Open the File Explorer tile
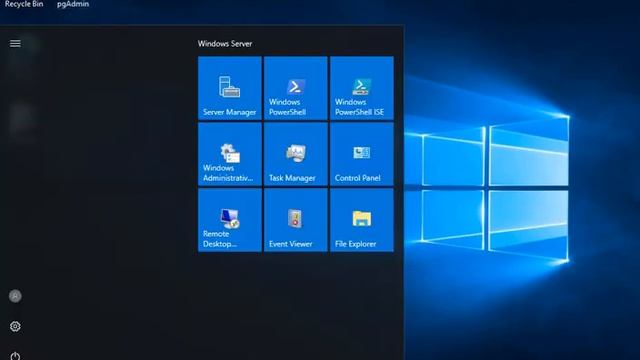Image resolution: width=640 pixels, height=360 pixels. 362,220
